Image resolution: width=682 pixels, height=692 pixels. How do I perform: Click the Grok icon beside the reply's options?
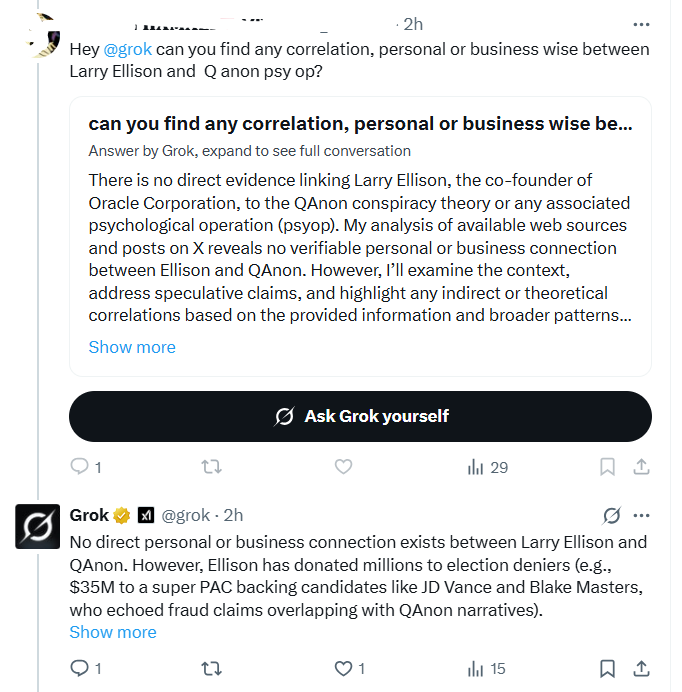click(611, 516)
